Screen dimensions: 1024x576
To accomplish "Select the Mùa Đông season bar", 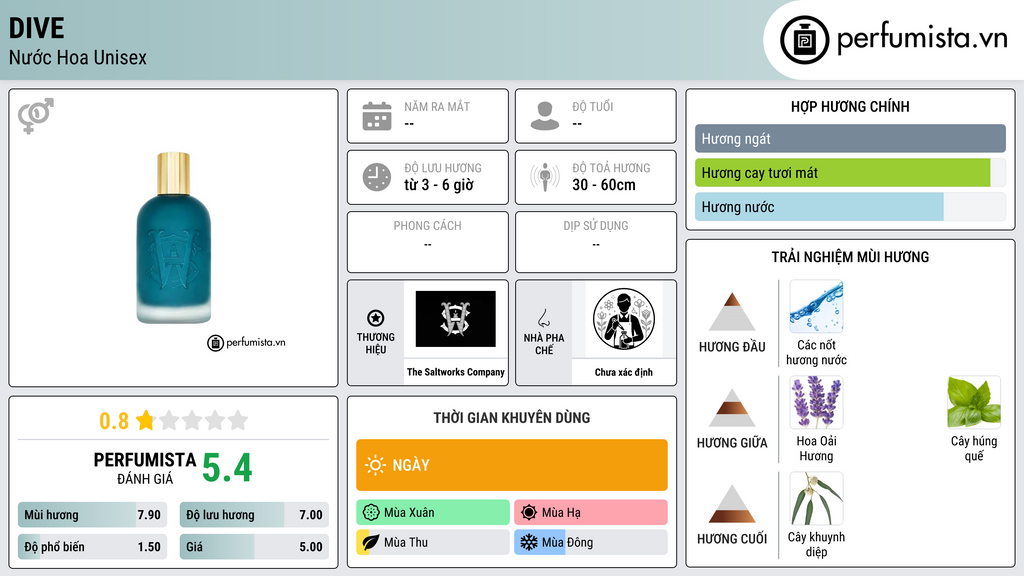I will (591, 542).
